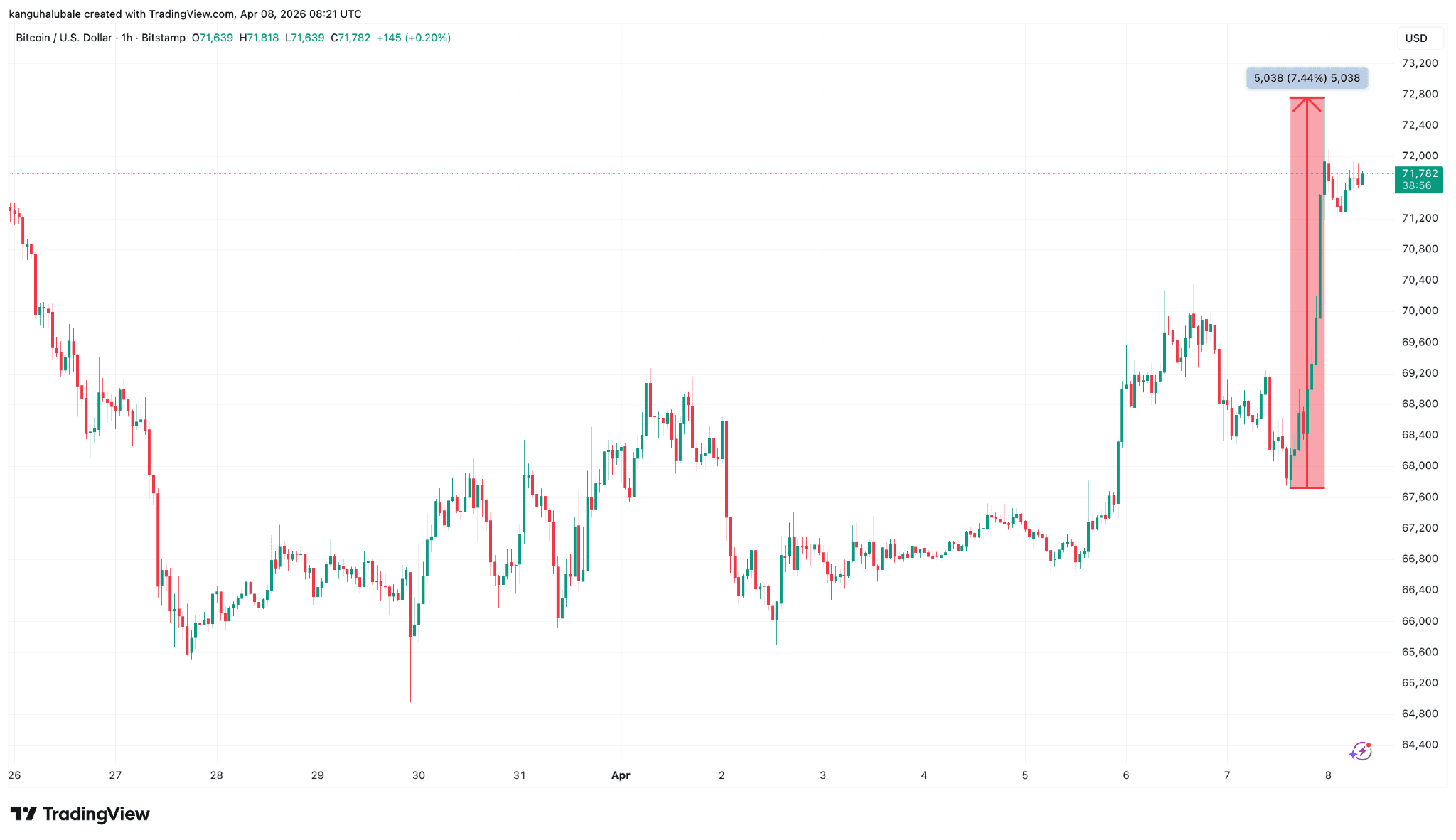Click the open value O71,639 in legend
Image resolution: width=1456 pixels, height=840 pixels.
pos(213,38)
